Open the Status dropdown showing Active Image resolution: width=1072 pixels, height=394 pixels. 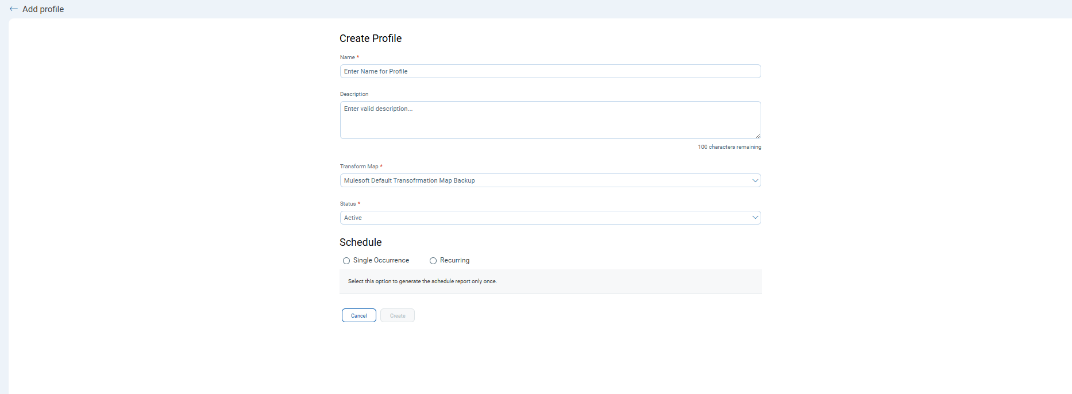click(550, 218)
